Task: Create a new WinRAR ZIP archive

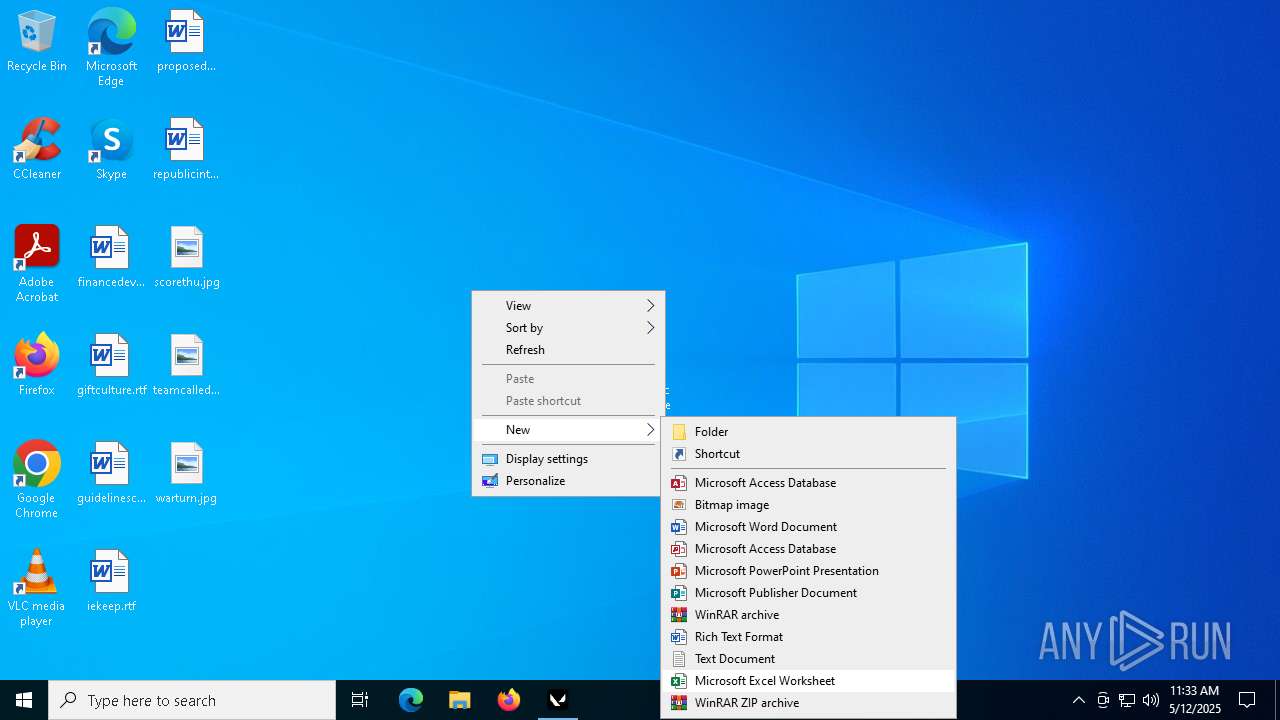Action: (808, 703)
